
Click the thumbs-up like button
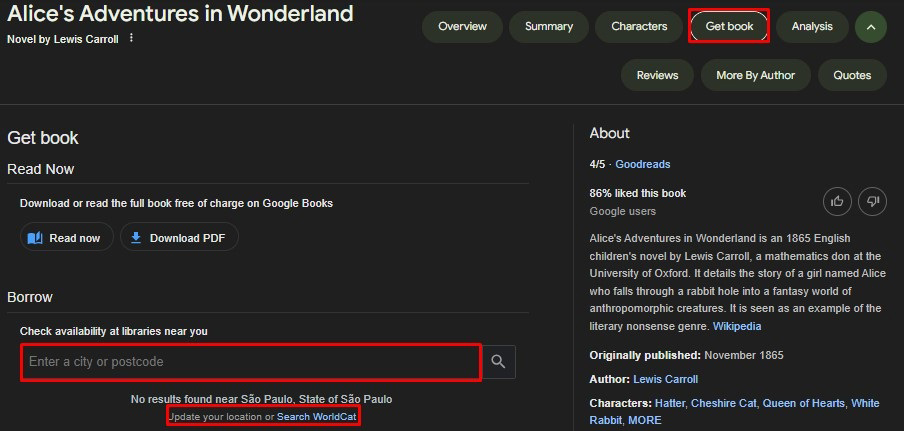coord(837,201)
